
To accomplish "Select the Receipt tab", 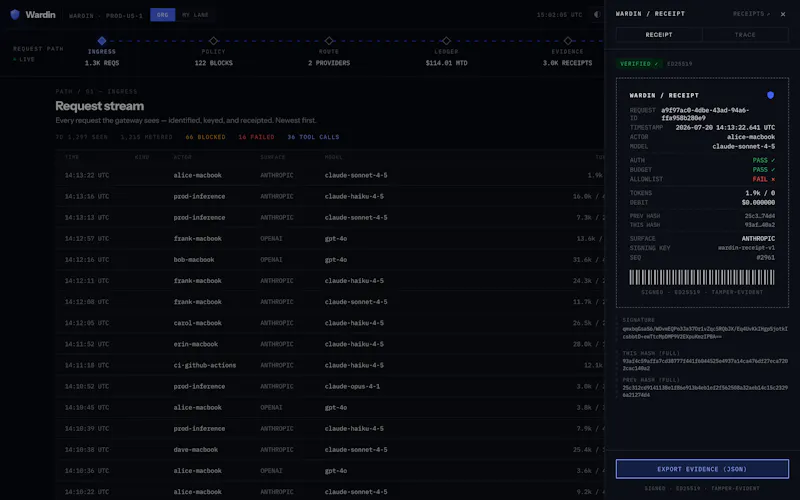I will click(659, 35).
